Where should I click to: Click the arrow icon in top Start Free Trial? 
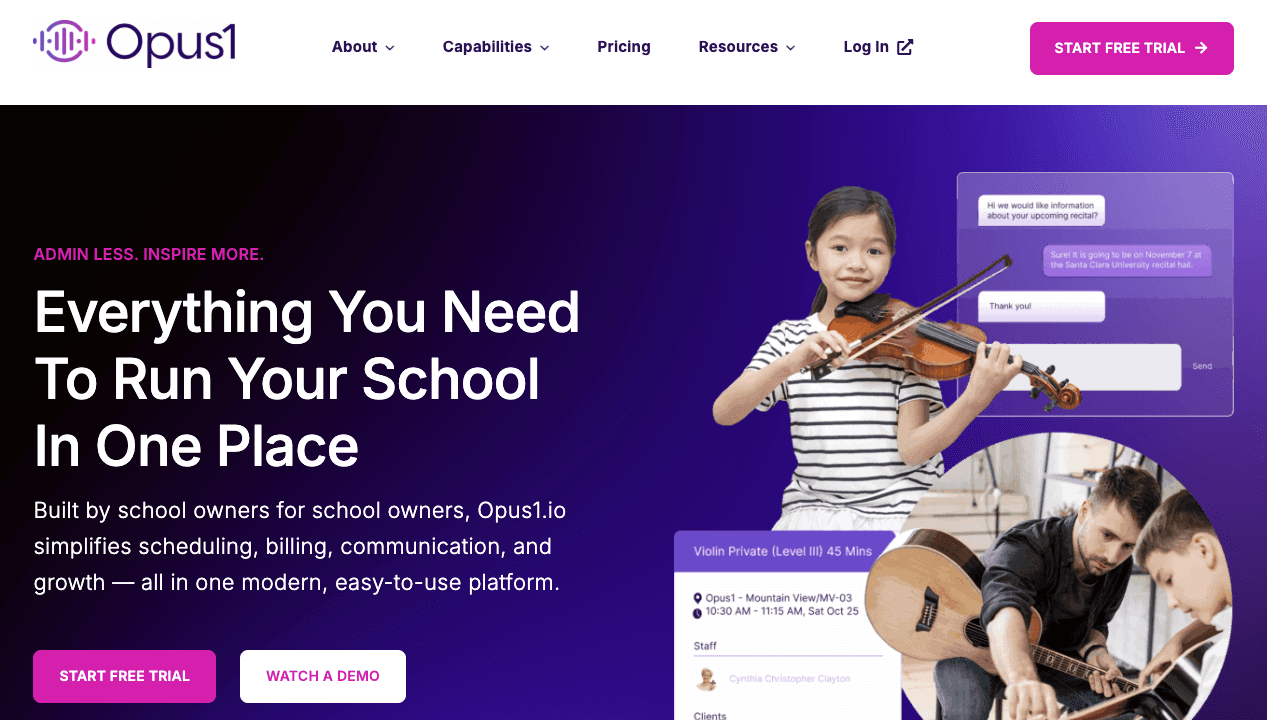(x=1201, y=48)
